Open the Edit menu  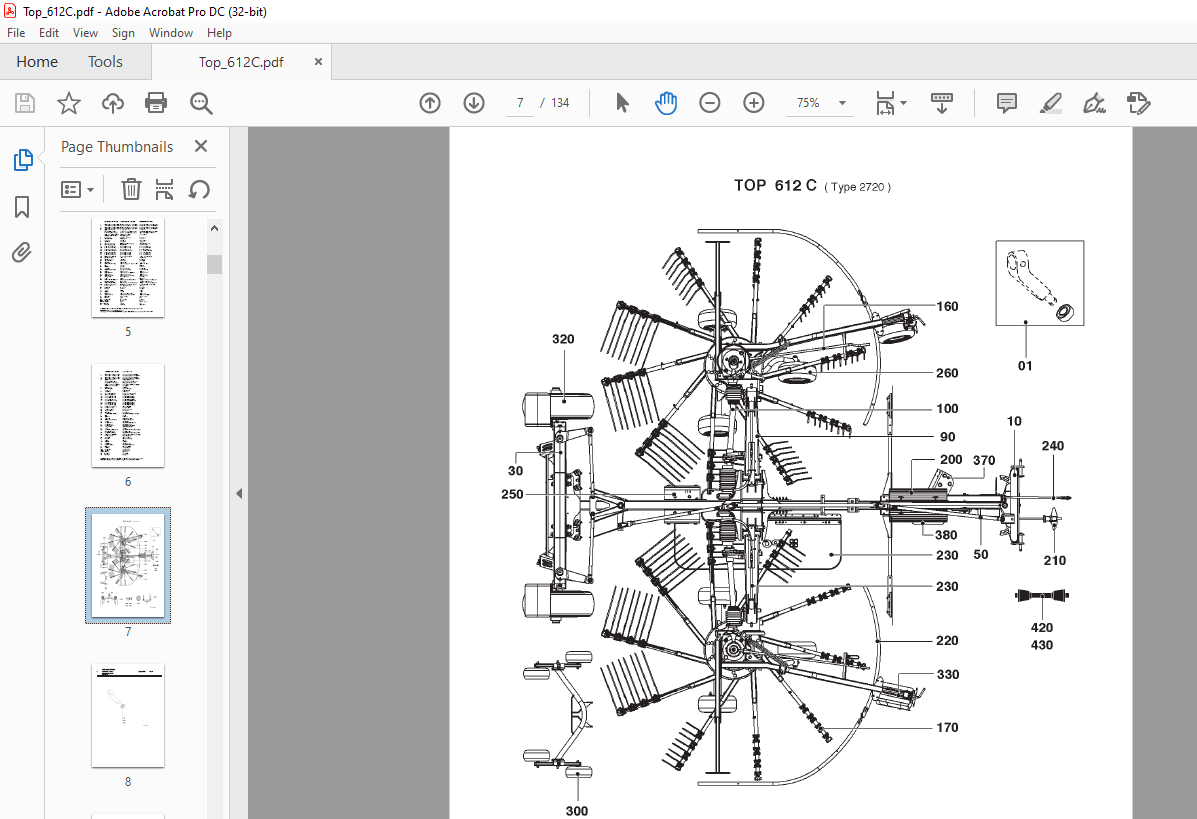(49, 33)
